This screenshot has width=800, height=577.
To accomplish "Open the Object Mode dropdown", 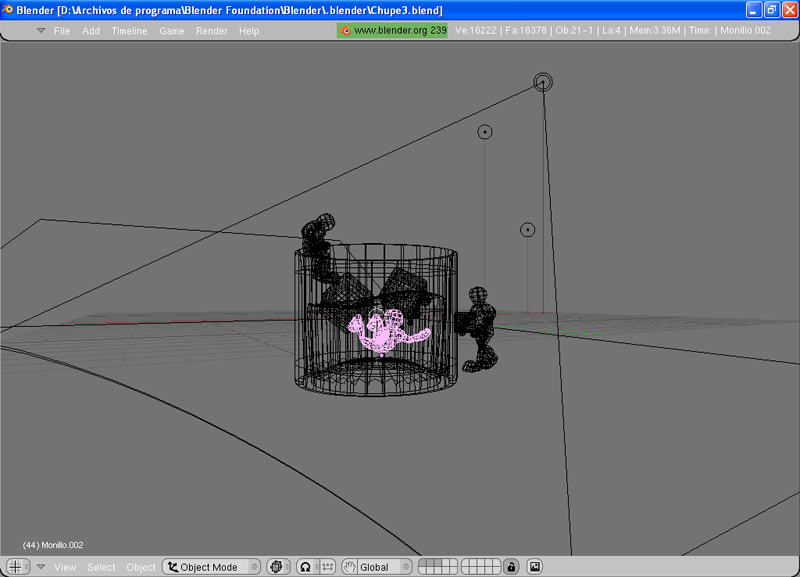I will [x=212, y=567].
